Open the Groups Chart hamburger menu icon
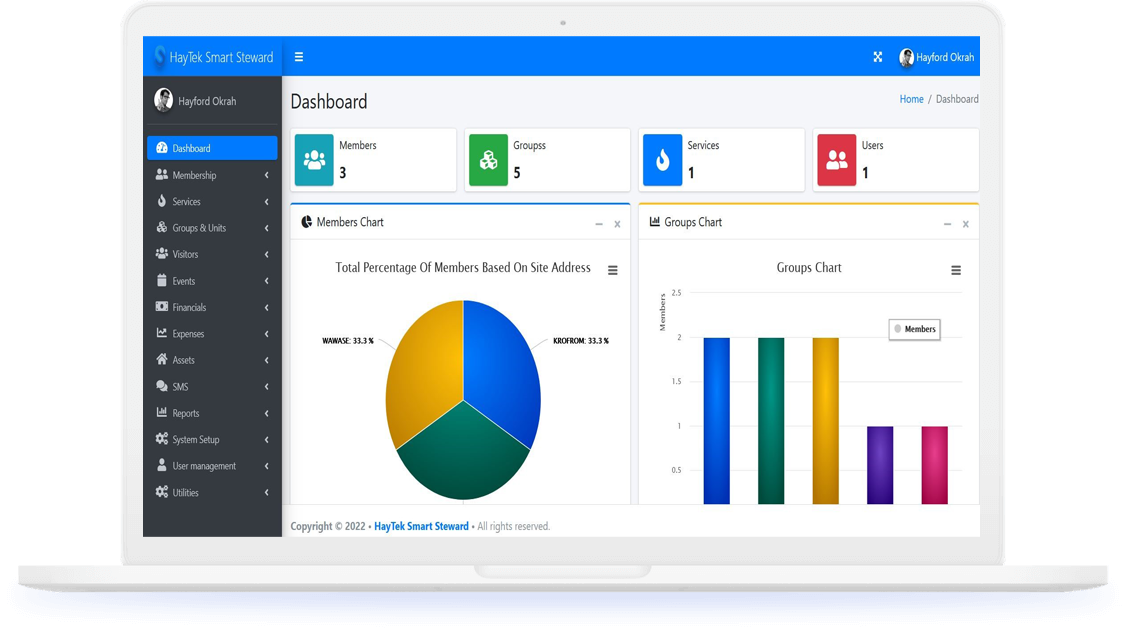 (x=956, y=270)
